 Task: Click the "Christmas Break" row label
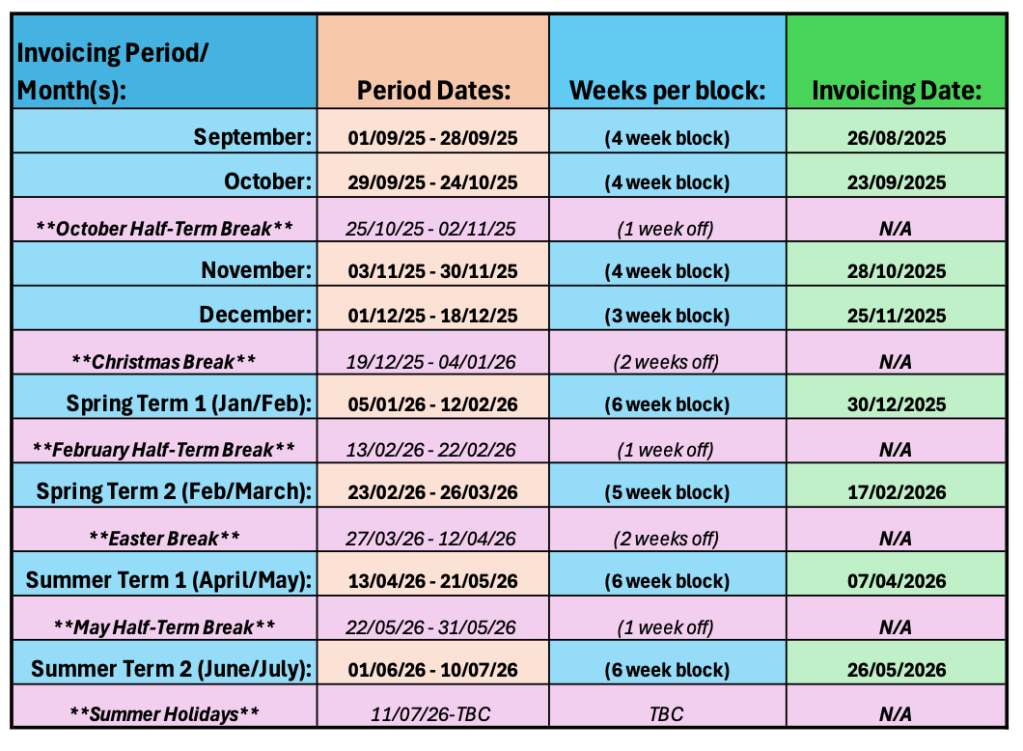click(164, 361)
